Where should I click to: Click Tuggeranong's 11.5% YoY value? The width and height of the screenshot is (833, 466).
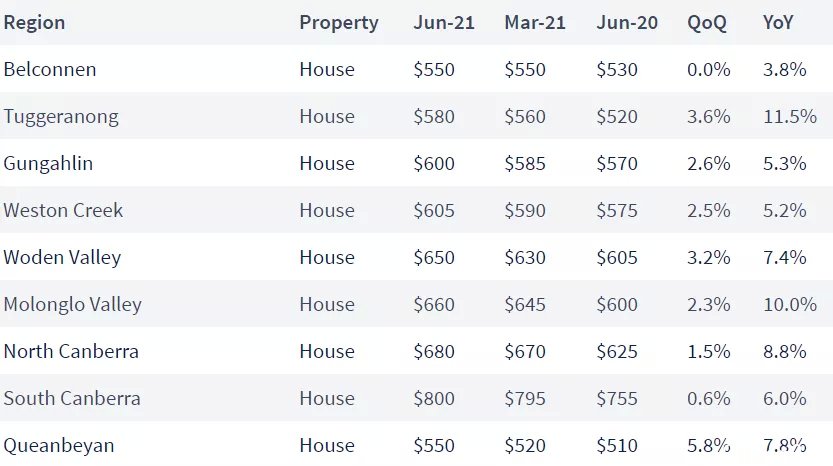point(790,117)
